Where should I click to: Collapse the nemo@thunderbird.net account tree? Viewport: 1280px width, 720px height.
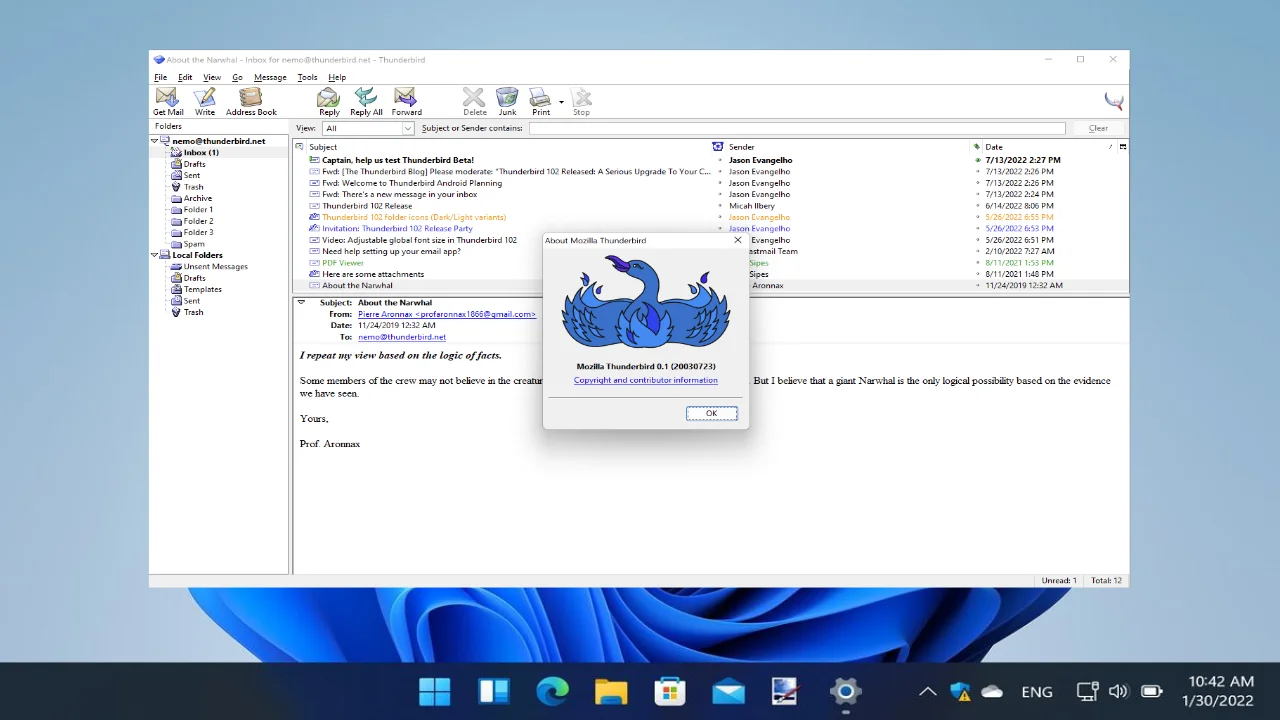[155, 141]
